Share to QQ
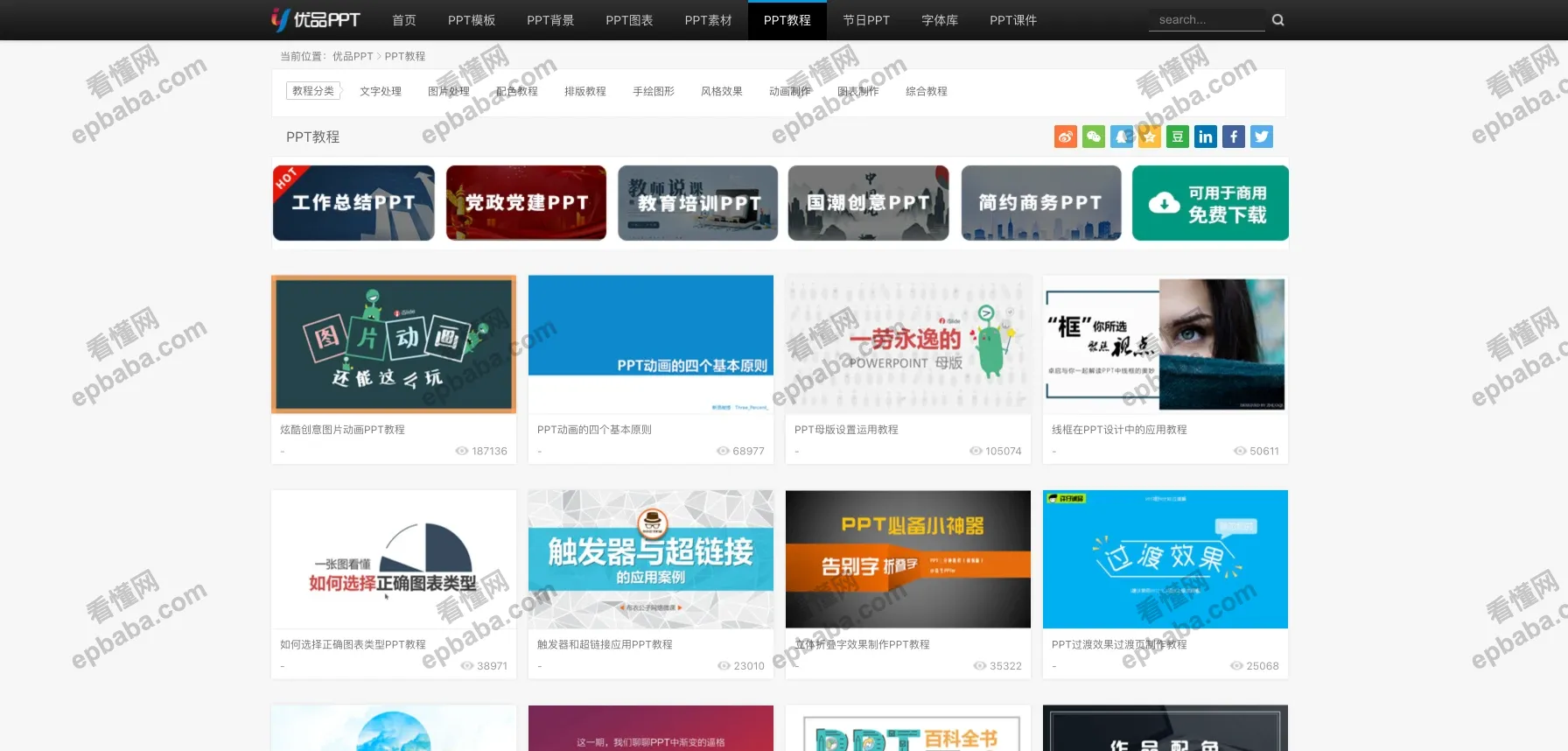Screen dimensions: 1568x751 (1122, 137)
